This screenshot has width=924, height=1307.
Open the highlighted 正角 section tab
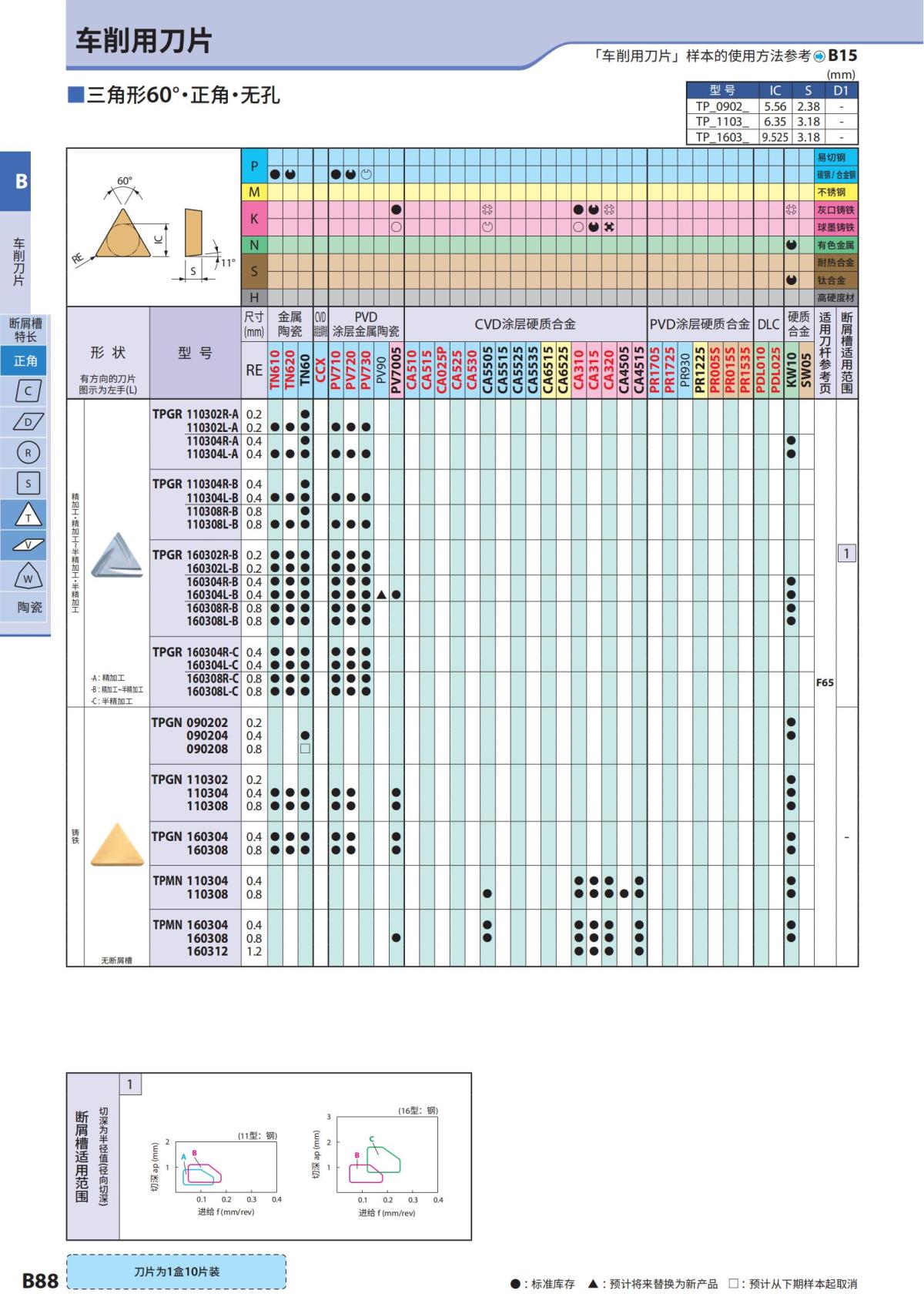coord(25,360)
